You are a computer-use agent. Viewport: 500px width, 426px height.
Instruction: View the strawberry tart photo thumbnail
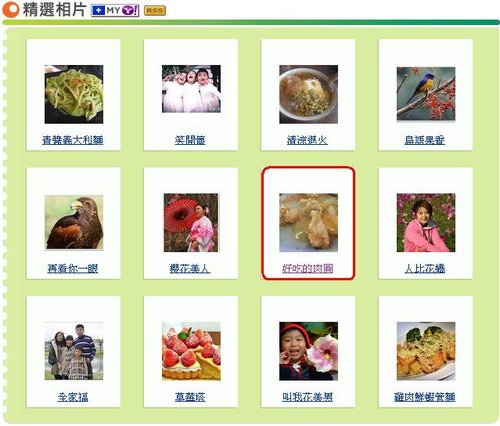[191, 351]
